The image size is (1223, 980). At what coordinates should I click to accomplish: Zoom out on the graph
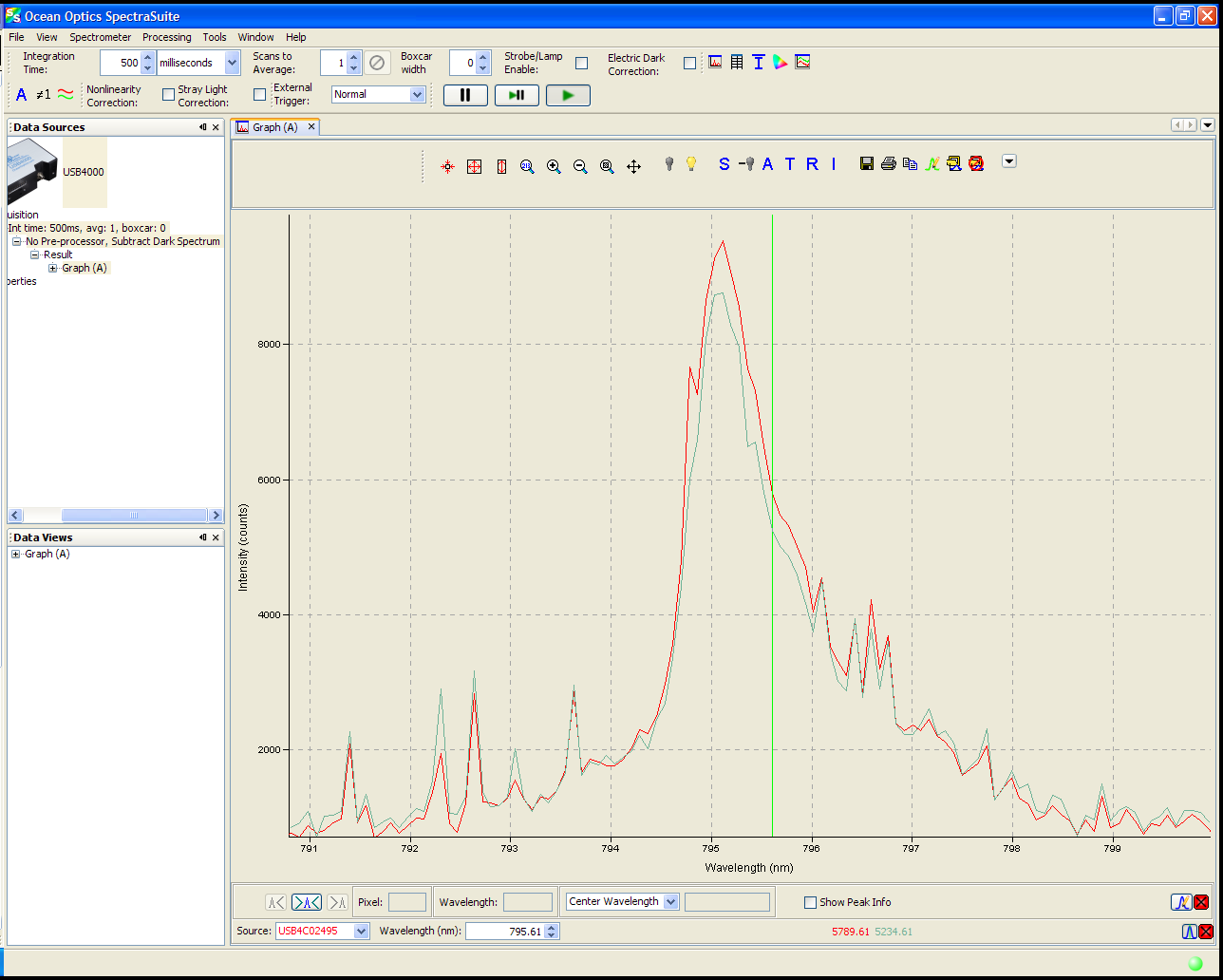[580, 166]
